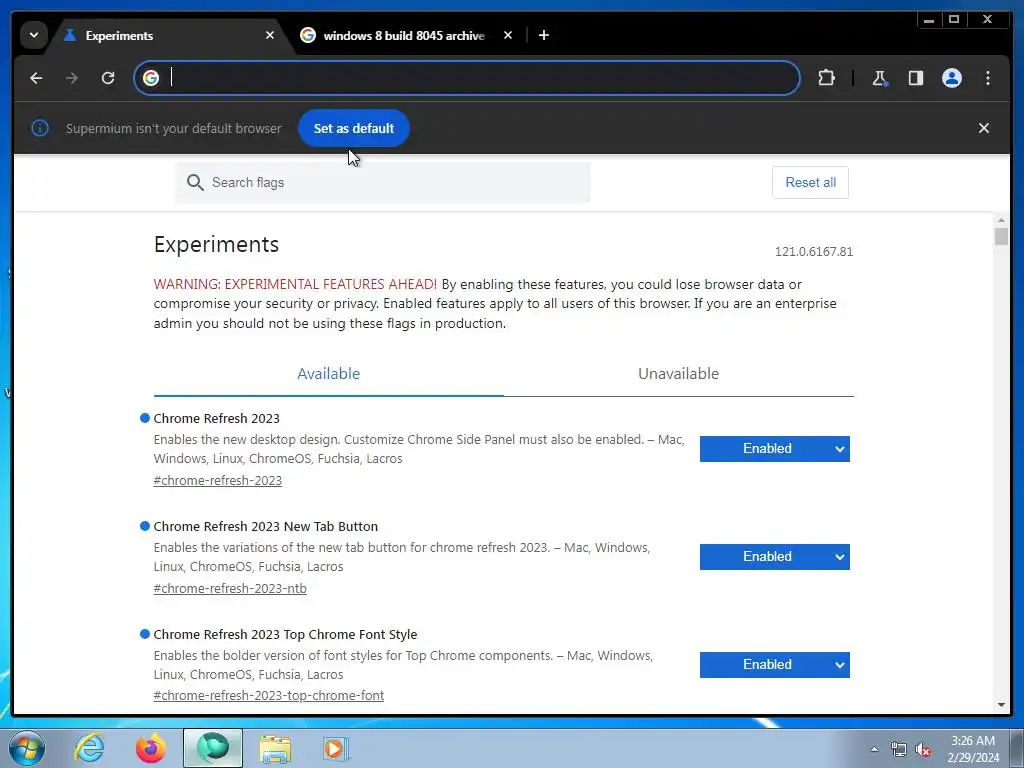Click the Supermium taskbar icon
This screenshot has width=1024, height=768.
coord(213,748)
